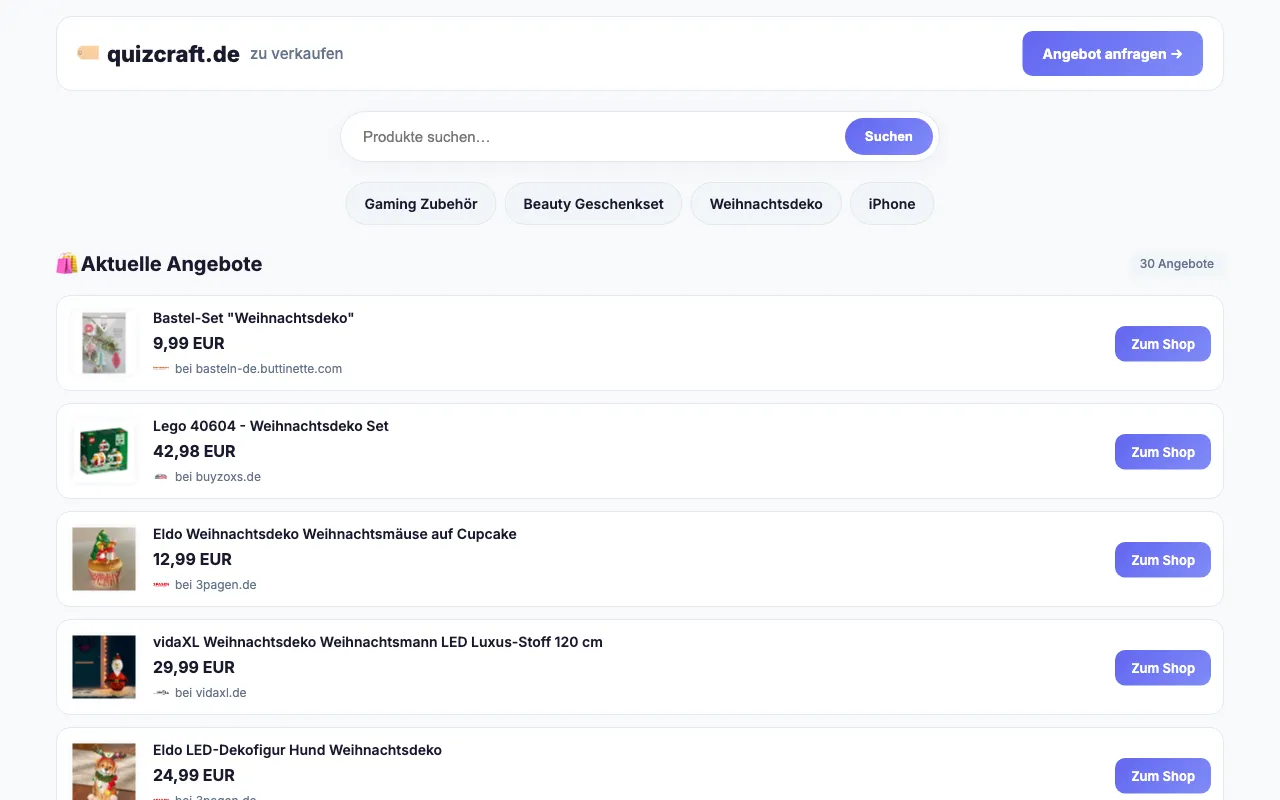The image size is (1280, 800).
Task: Open the Bastel-Set Weihnachtsdeko product thumbnail
Action: coord(104,343)
